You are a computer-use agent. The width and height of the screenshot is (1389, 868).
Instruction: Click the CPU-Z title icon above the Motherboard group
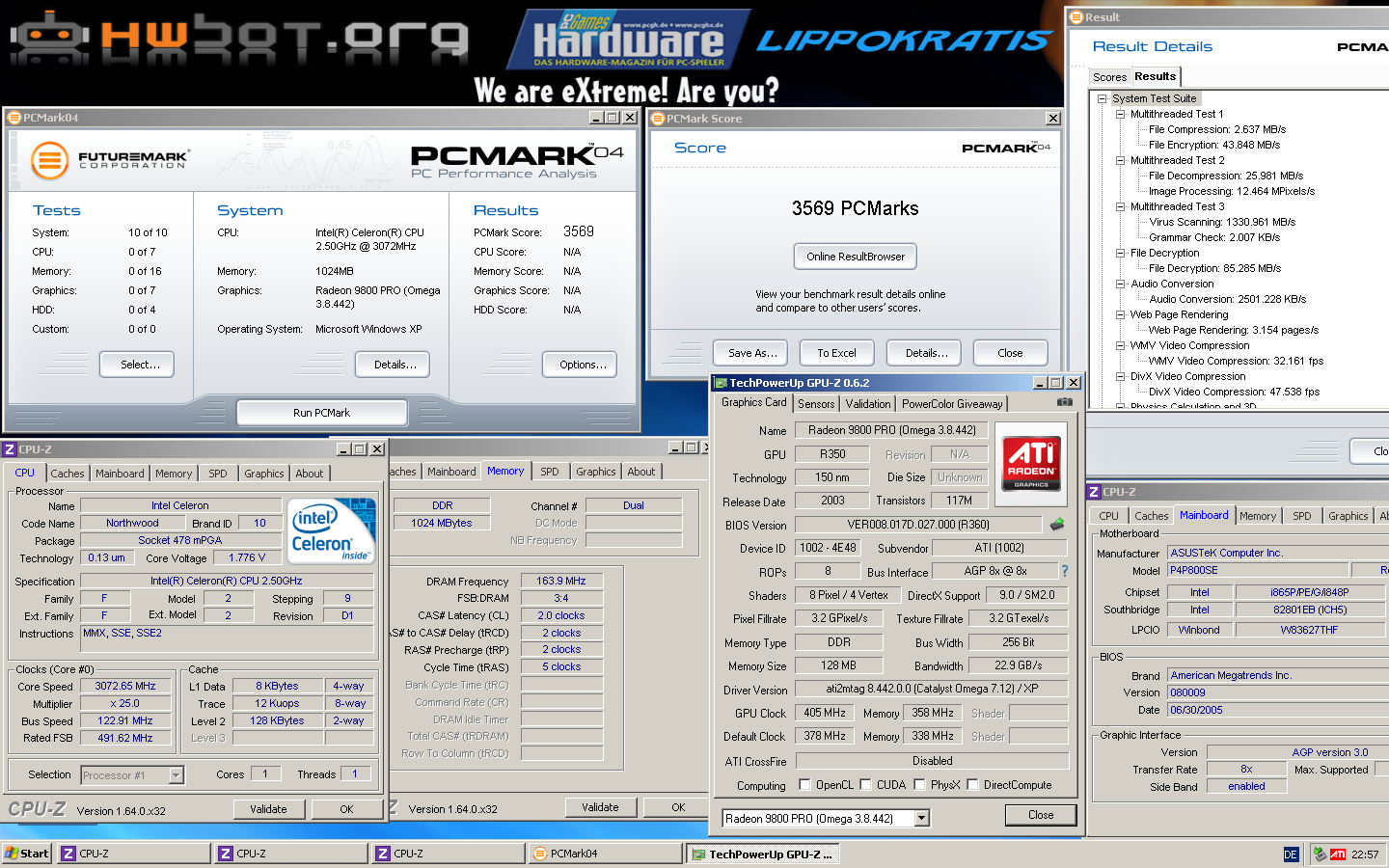pyautogui.click(x=1094, y=492)
